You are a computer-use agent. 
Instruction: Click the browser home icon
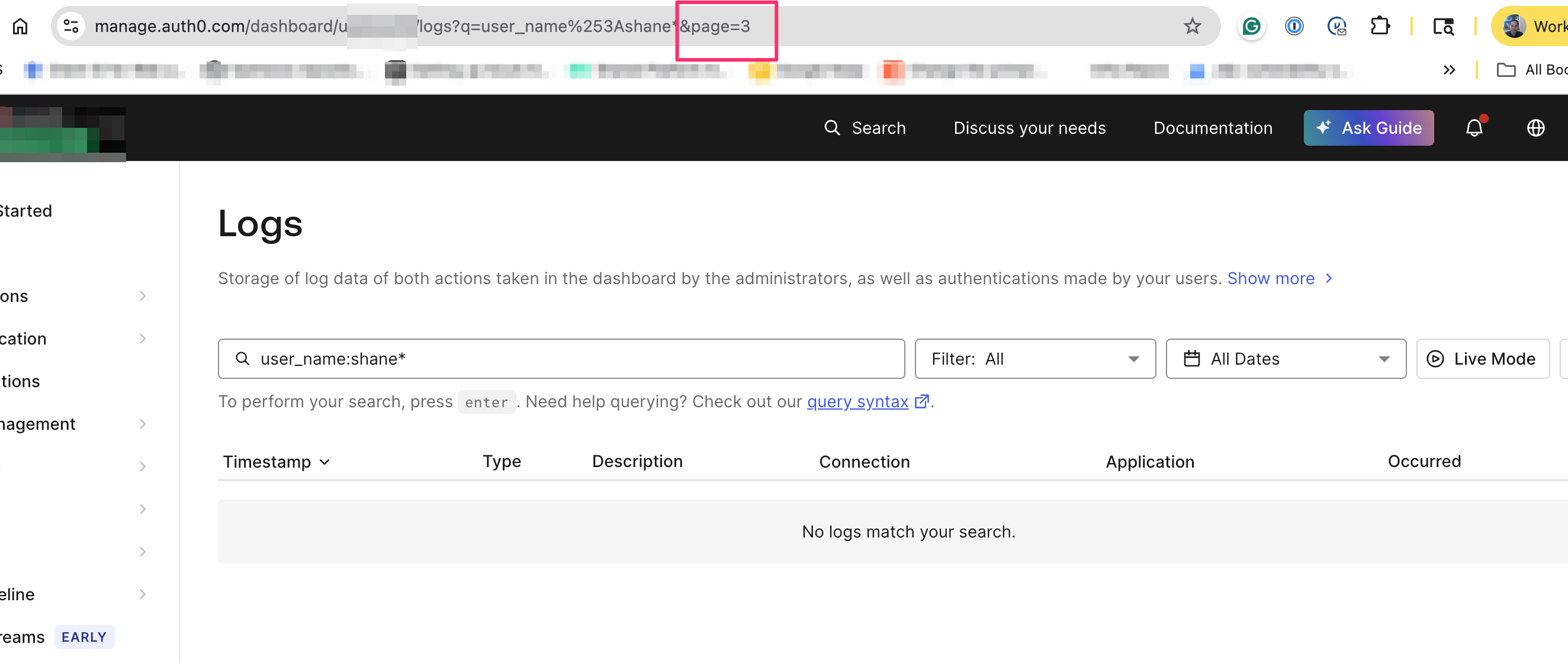pyautogui.click(x=20, y=26)
